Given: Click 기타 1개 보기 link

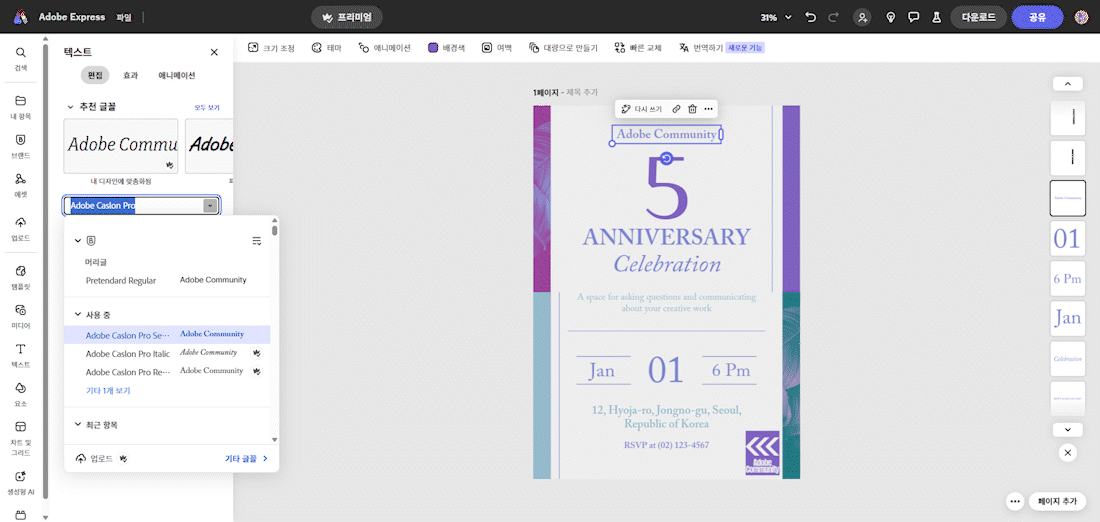Looking at the screenshot, I should coord(108,390).
